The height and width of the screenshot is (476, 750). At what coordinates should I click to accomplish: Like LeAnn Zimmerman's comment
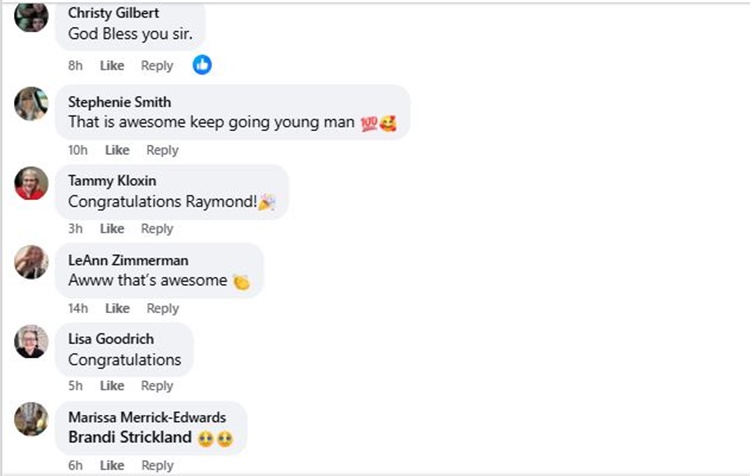pos(117,308)
